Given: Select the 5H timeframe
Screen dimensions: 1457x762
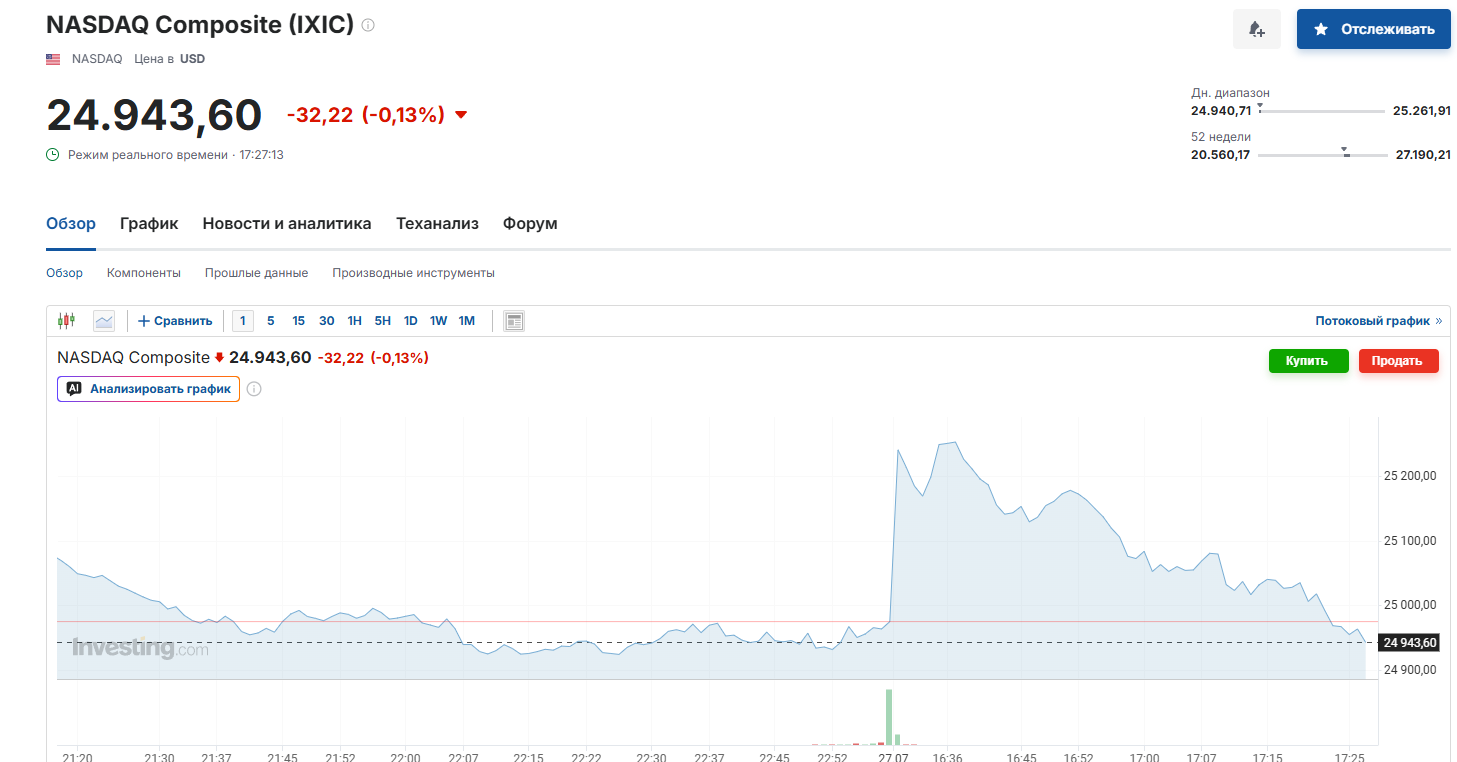Looking at the screenshot, I should (383, 321).
